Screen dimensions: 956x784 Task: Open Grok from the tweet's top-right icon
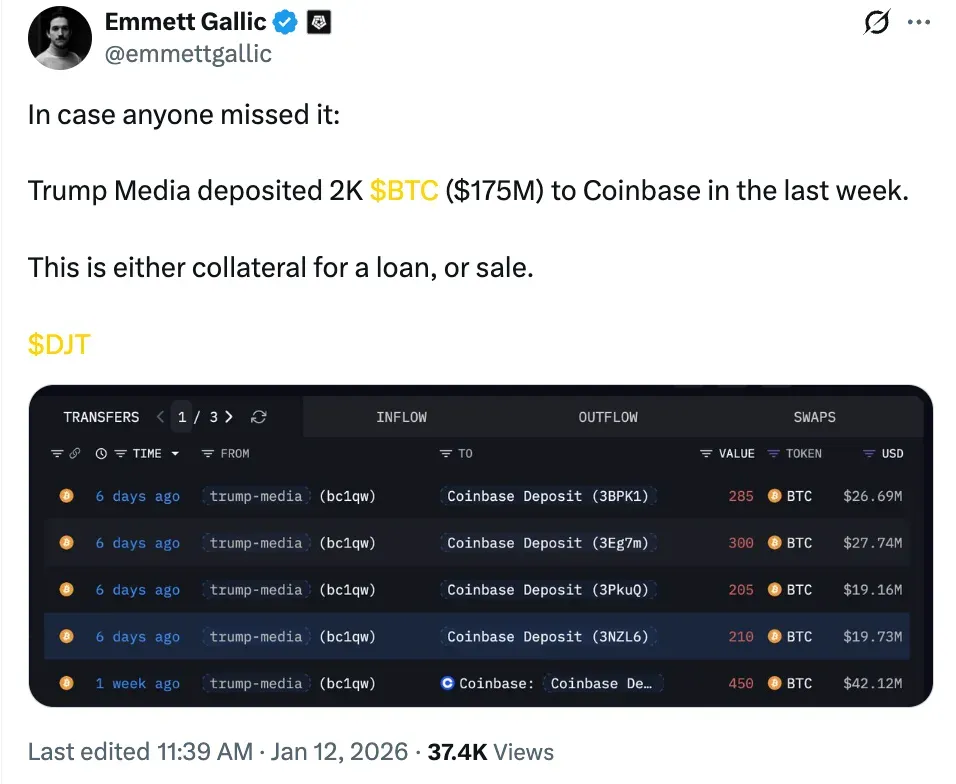(x=875, y=22)
